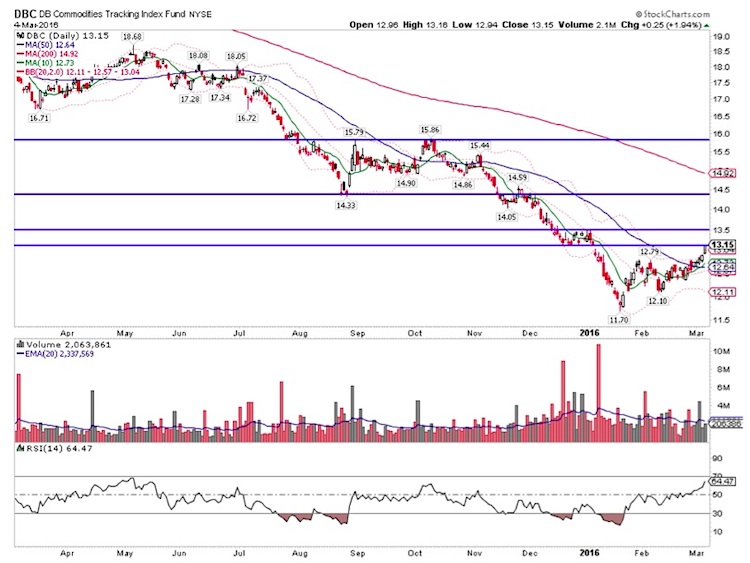Click the Low 12.94 header value

(474, 25)
